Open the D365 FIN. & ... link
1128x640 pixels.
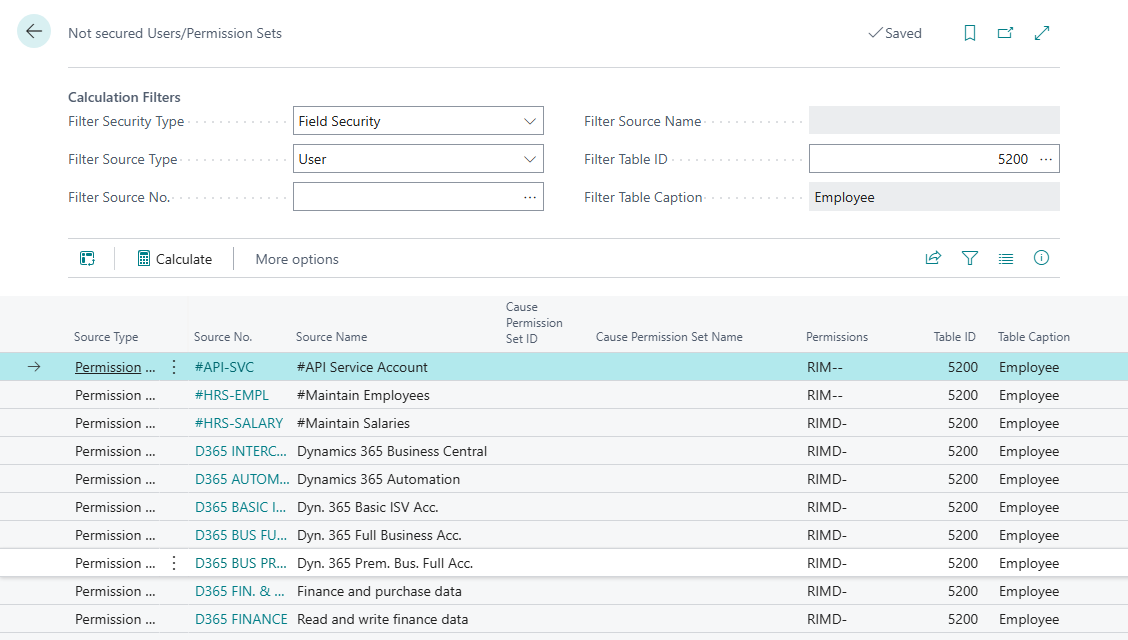click(x=240, y=591)
